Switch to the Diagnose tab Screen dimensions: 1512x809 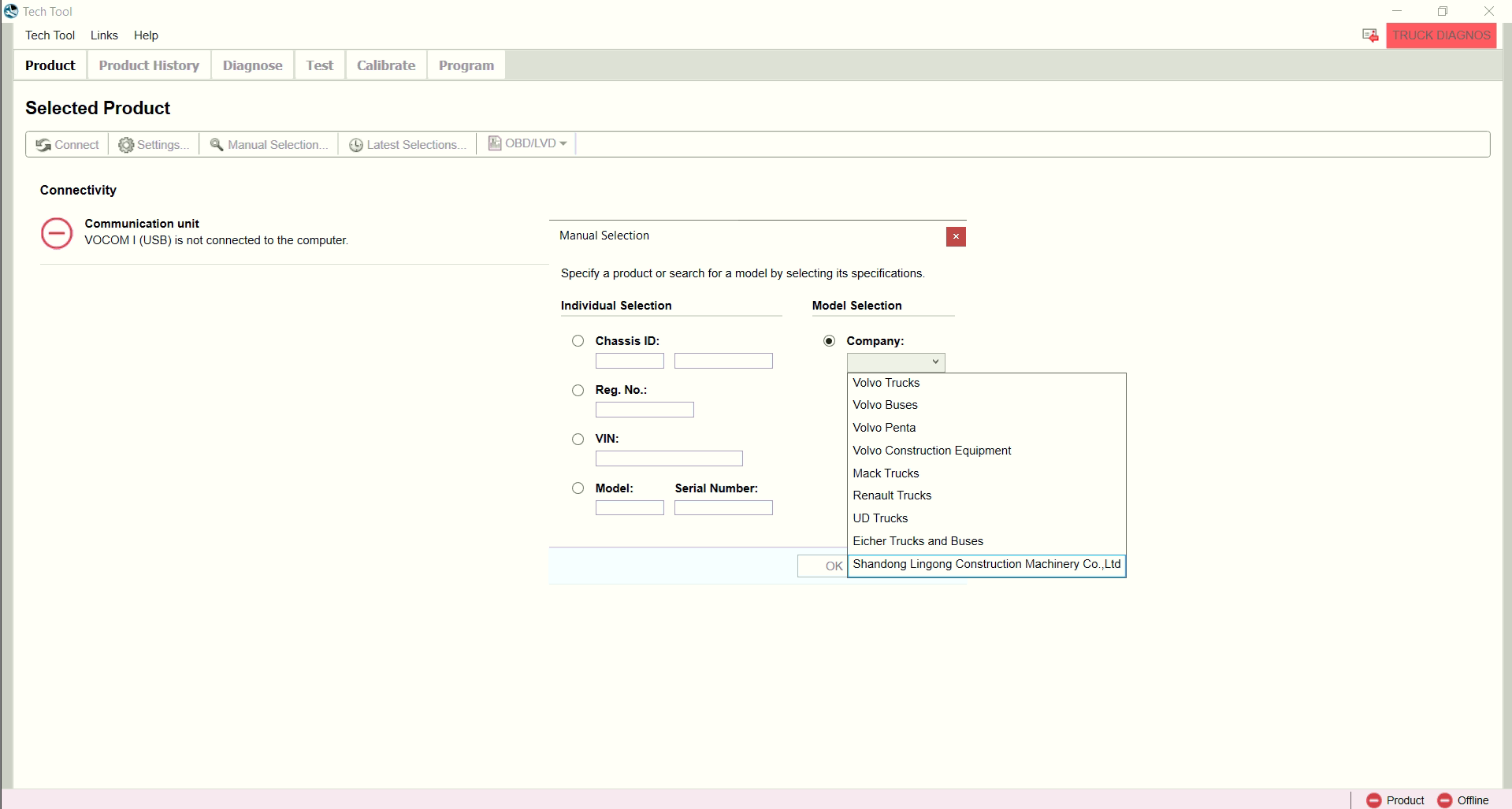252,65
